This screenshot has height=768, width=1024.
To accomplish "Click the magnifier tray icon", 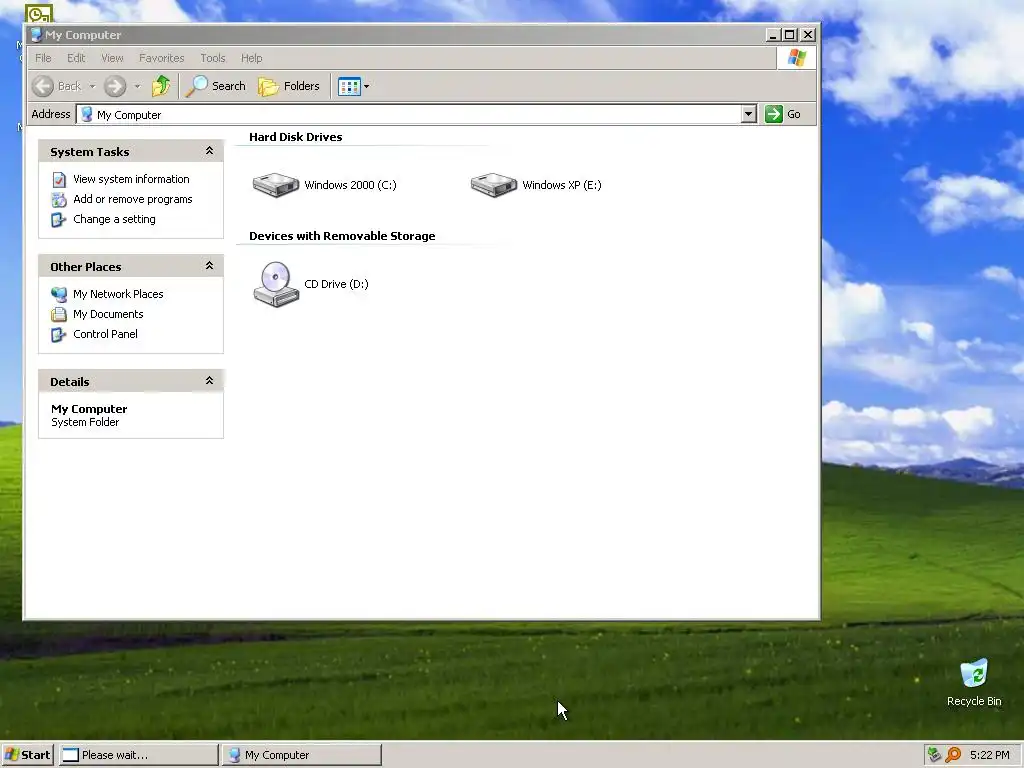I will click(x=953, y=755).
